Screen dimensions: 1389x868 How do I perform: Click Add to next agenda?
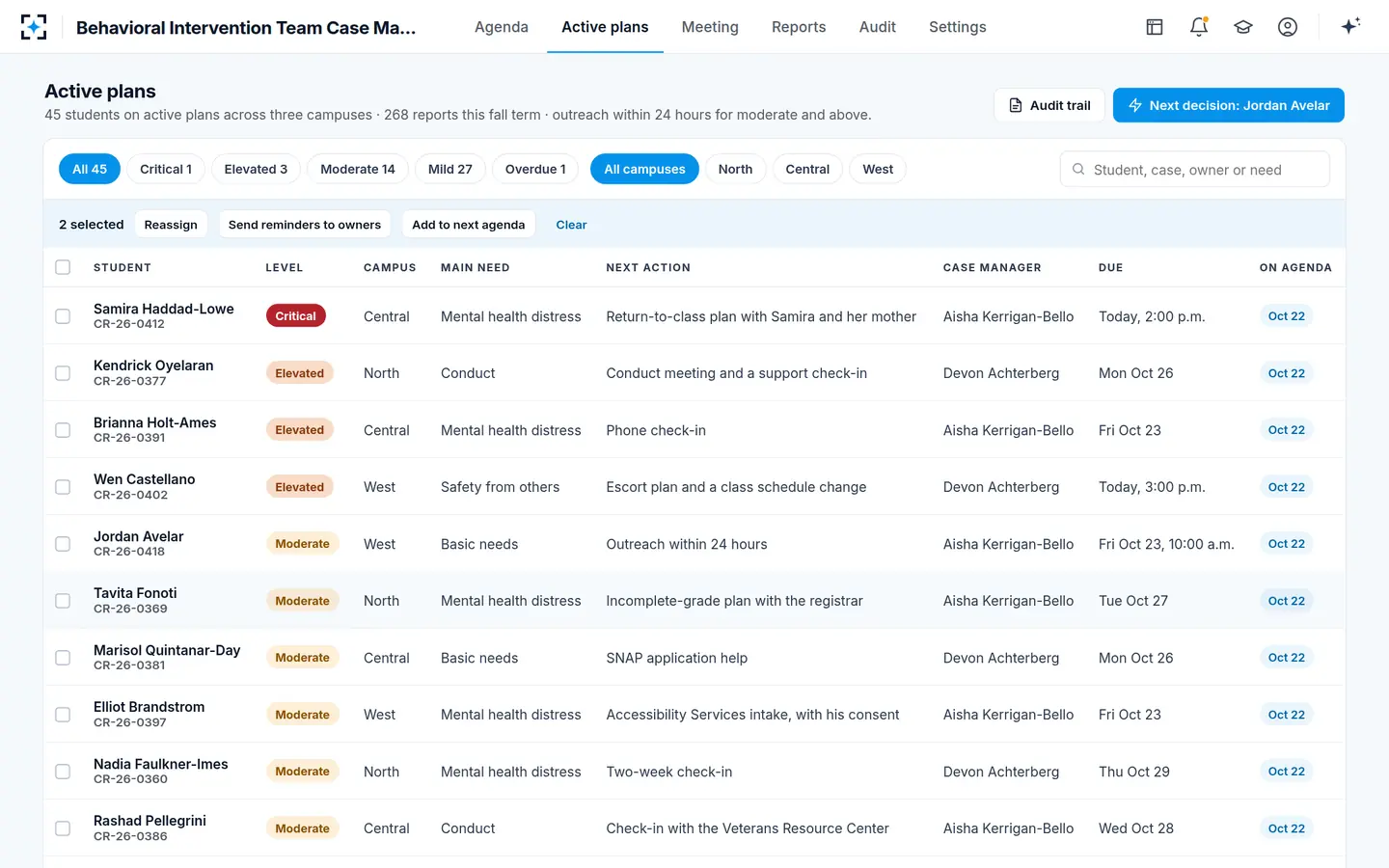click(x=469, y=225)
